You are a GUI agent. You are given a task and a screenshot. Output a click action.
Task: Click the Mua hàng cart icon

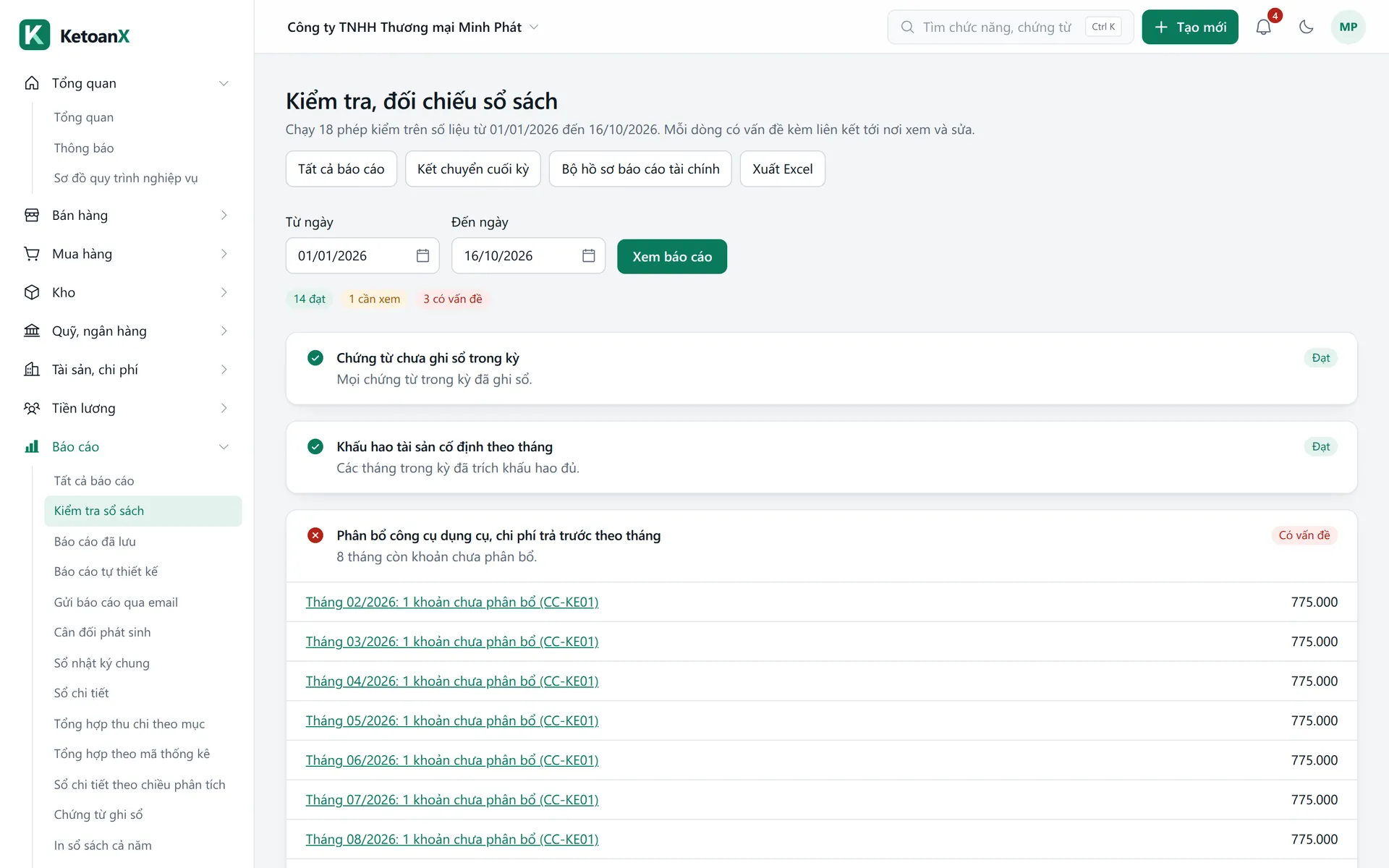pos(32,254)
